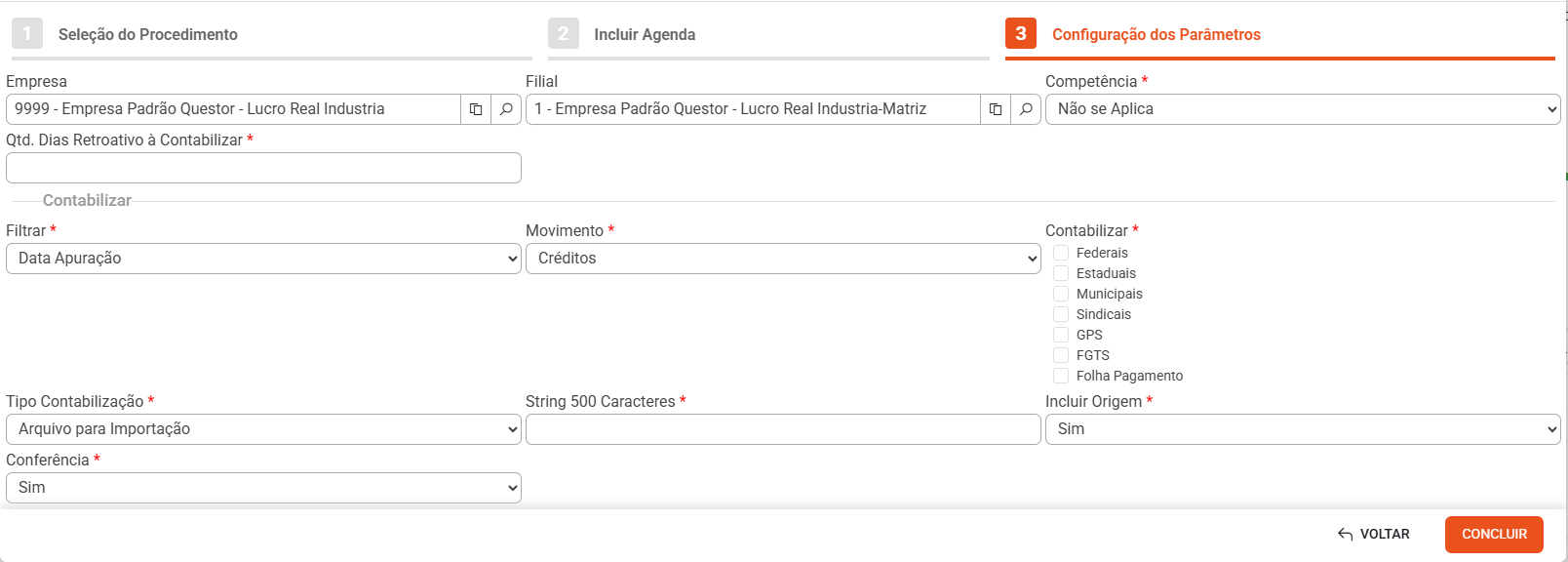Click the step 2 number badge
Viewport: 1568px width, 562px height.
coord(564,33)
